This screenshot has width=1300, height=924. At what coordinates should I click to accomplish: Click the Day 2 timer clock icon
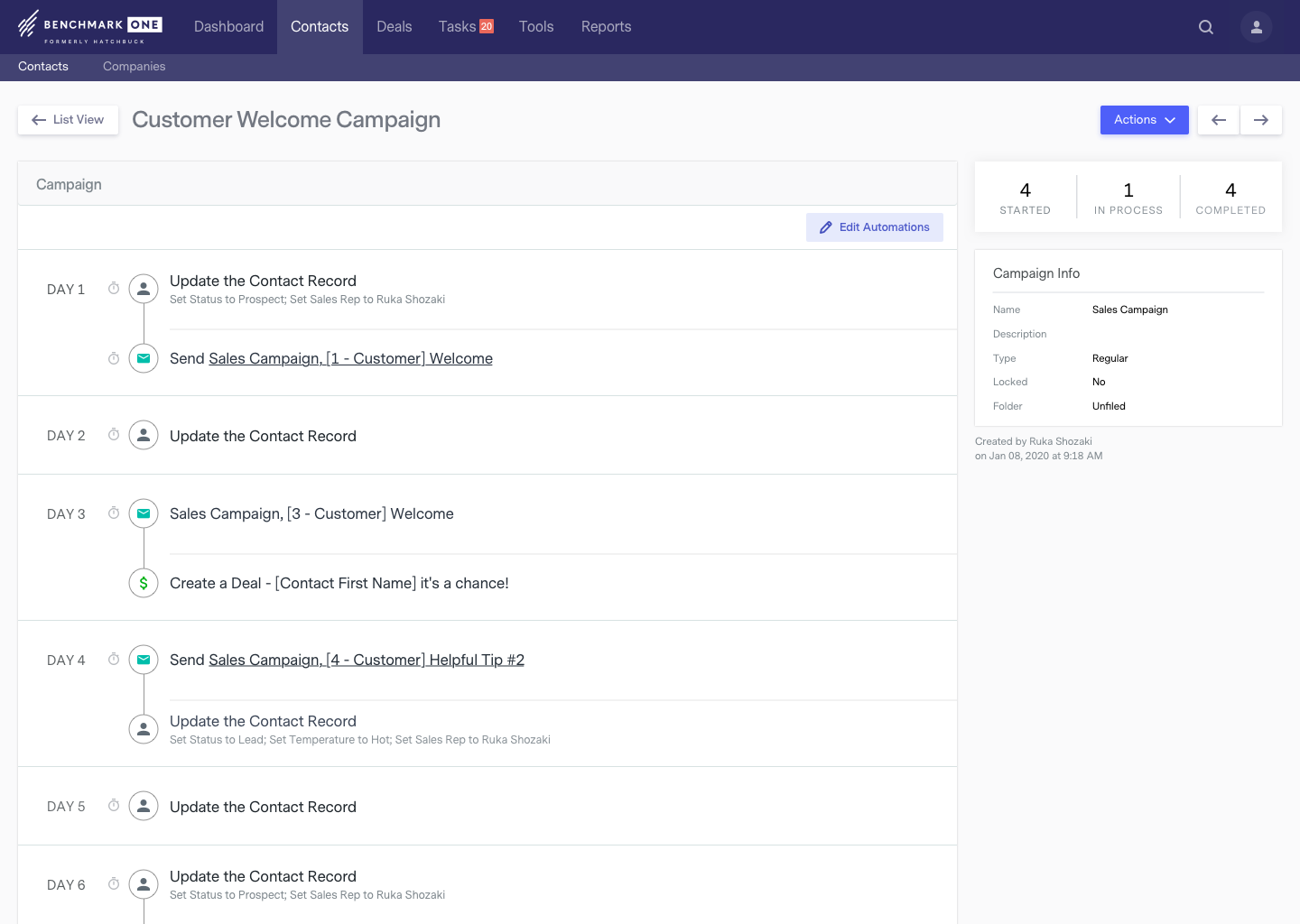[114, 435]
